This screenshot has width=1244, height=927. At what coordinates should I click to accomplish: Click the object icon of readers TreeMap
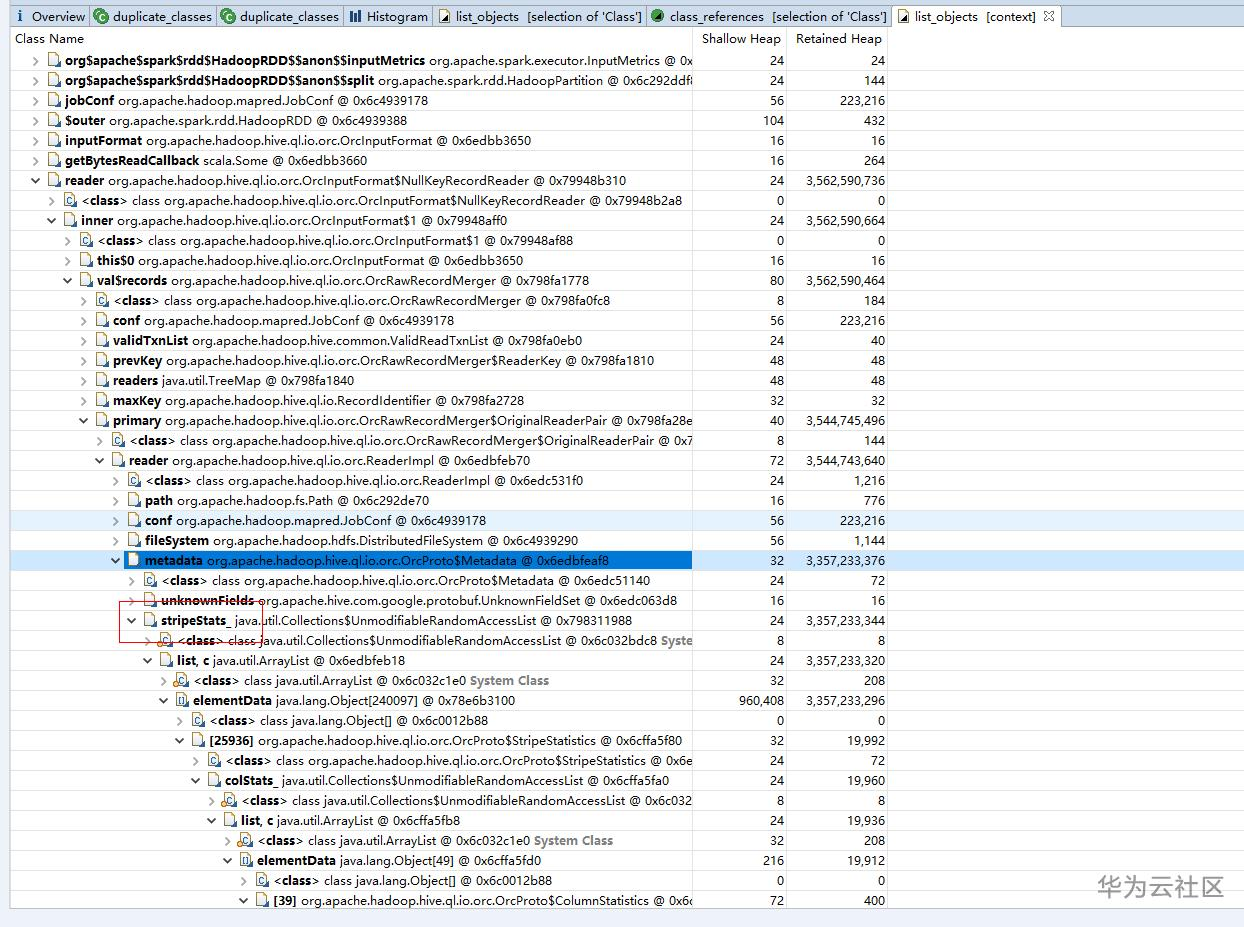102,380
